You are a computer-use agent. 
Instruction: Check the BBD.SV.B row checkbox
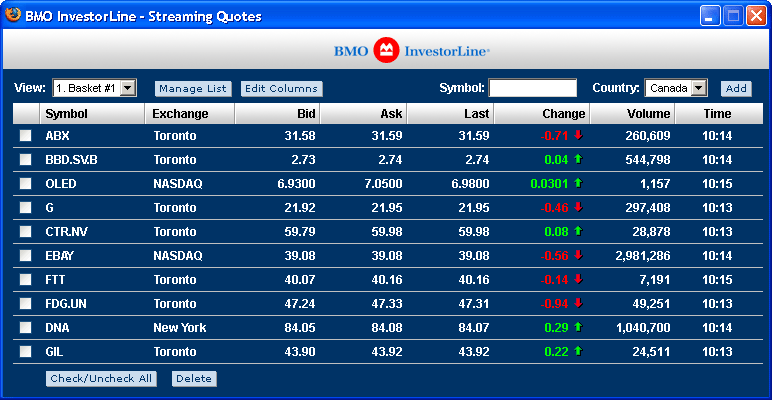(26, 160)
